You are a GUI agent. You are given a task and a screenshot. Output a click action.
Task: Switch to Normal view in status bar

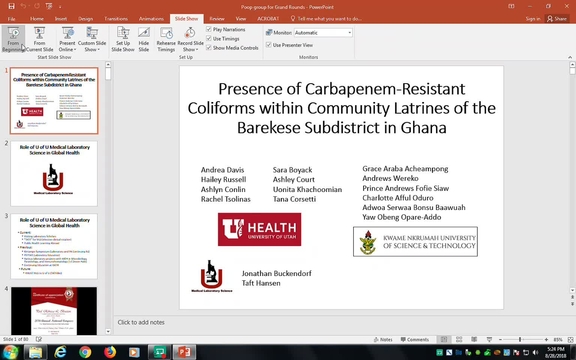click(444, 339)
